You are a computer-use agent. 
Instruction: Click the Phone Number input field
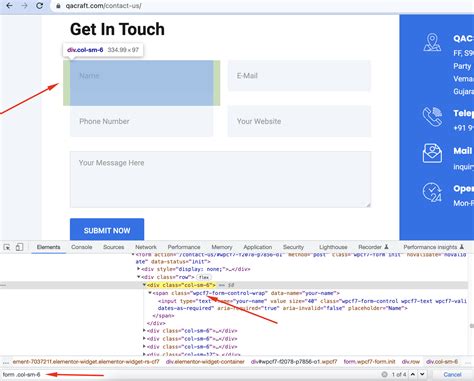(142, 121)
